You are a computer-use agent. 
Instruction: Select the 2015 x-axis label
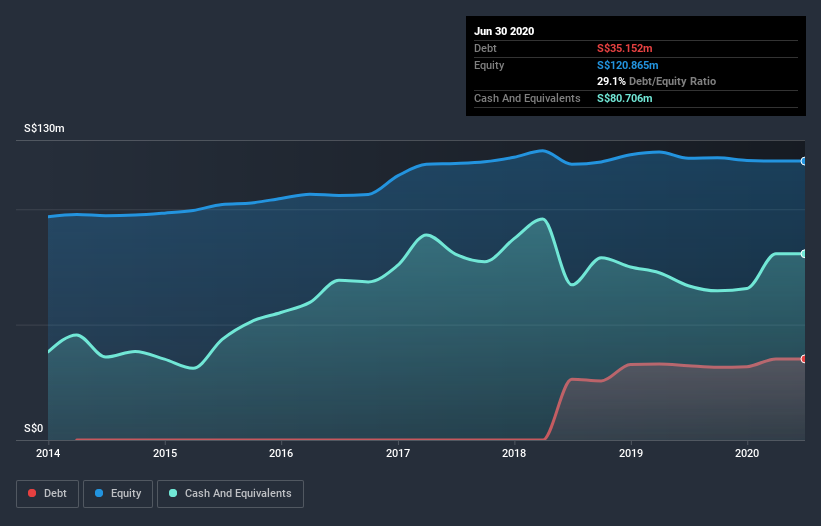coord(165,453)
